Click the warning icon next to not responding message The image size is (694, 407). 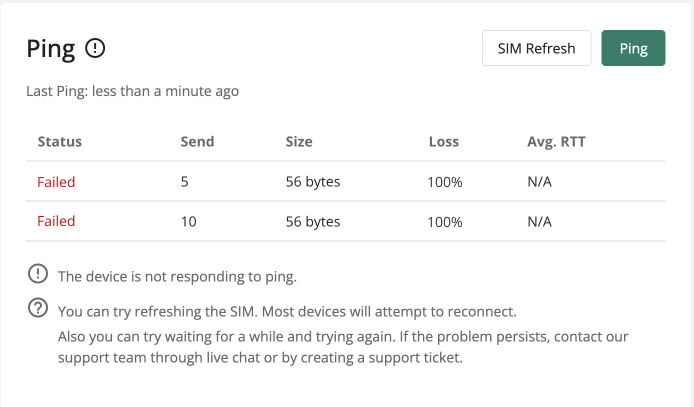click(x=37, y=274)
